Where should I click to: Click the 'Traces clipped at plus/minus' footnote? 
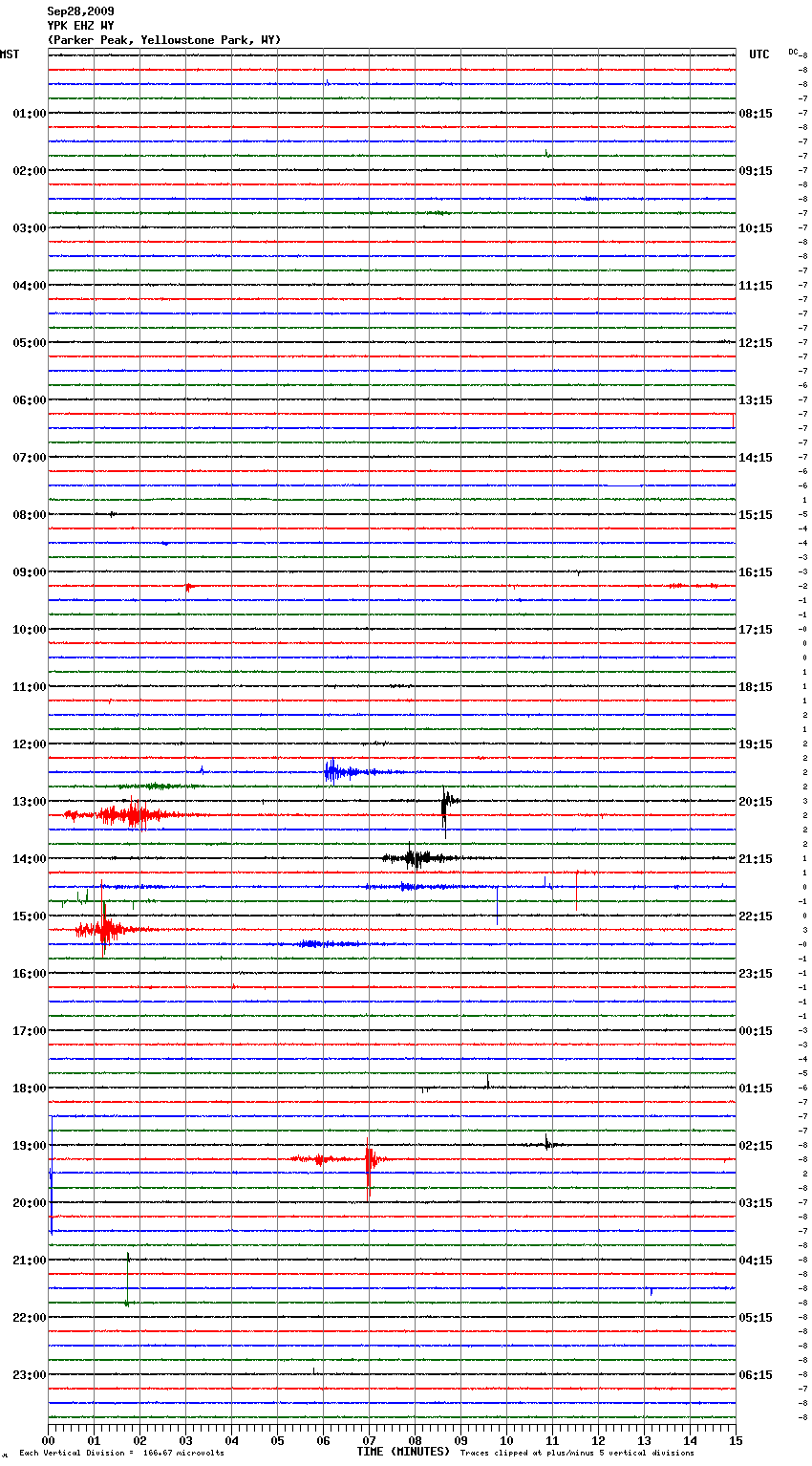point(577,1453)
